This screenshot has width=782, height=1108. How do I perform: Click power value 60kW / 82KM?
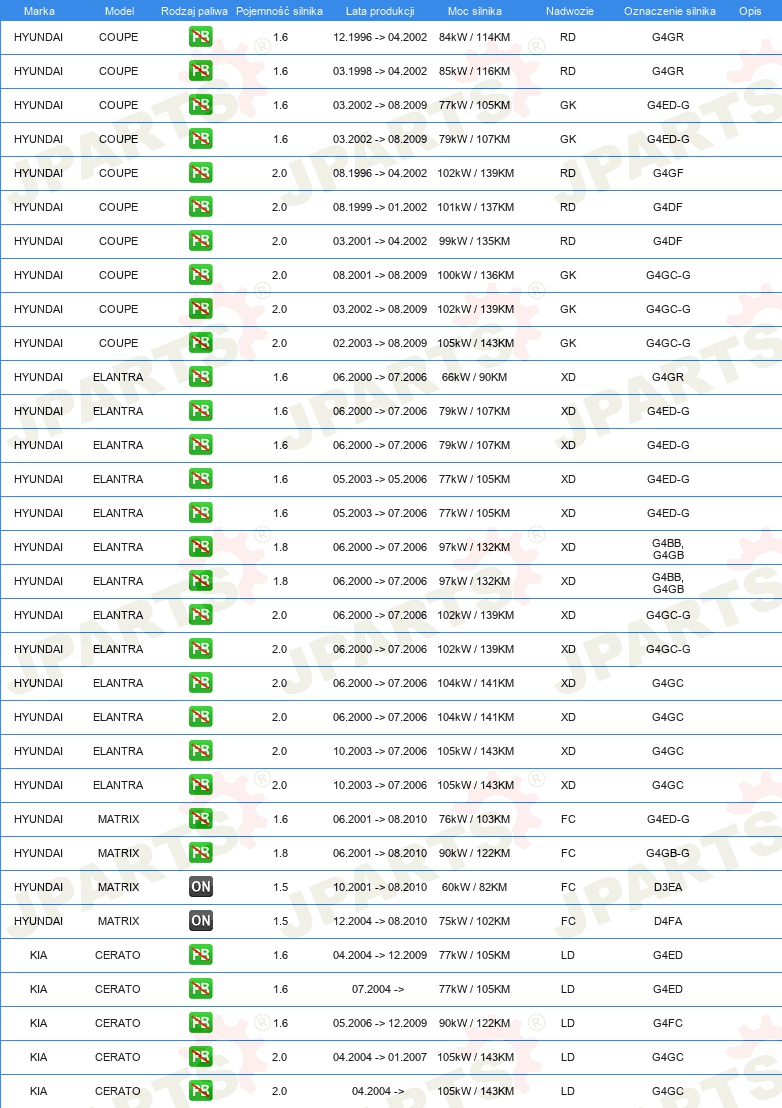(475, 887)
